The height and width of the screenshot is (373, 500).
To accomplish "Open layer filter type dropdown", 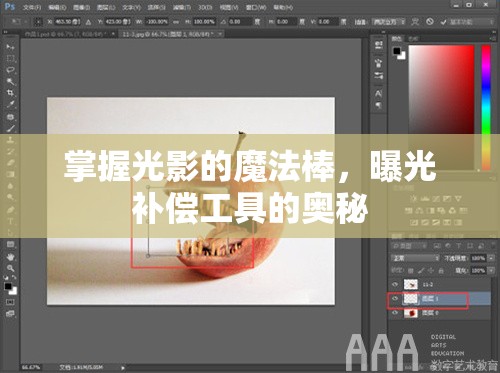I will click(x=410, y=246).
